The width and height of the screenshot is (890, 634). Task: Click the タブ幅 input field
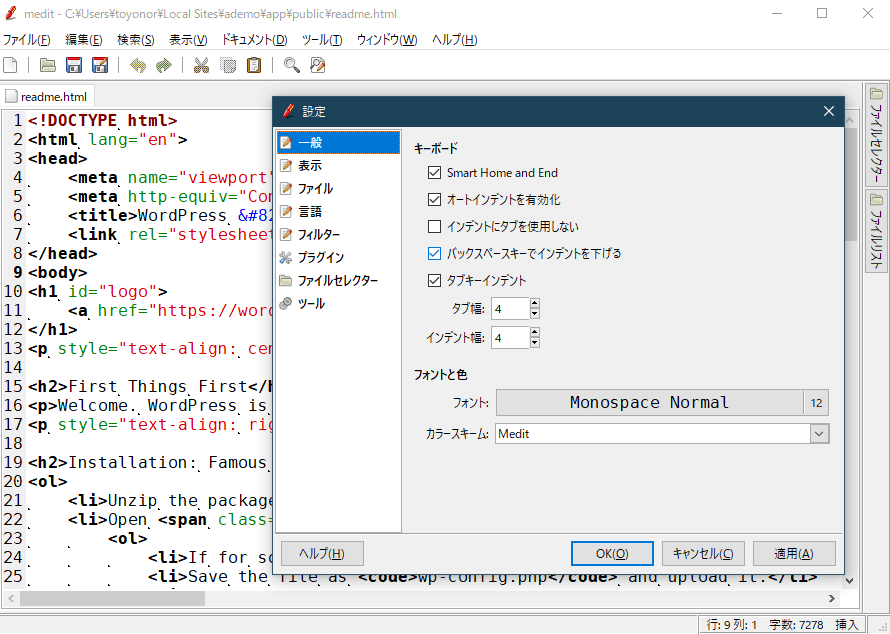point(510,309)
